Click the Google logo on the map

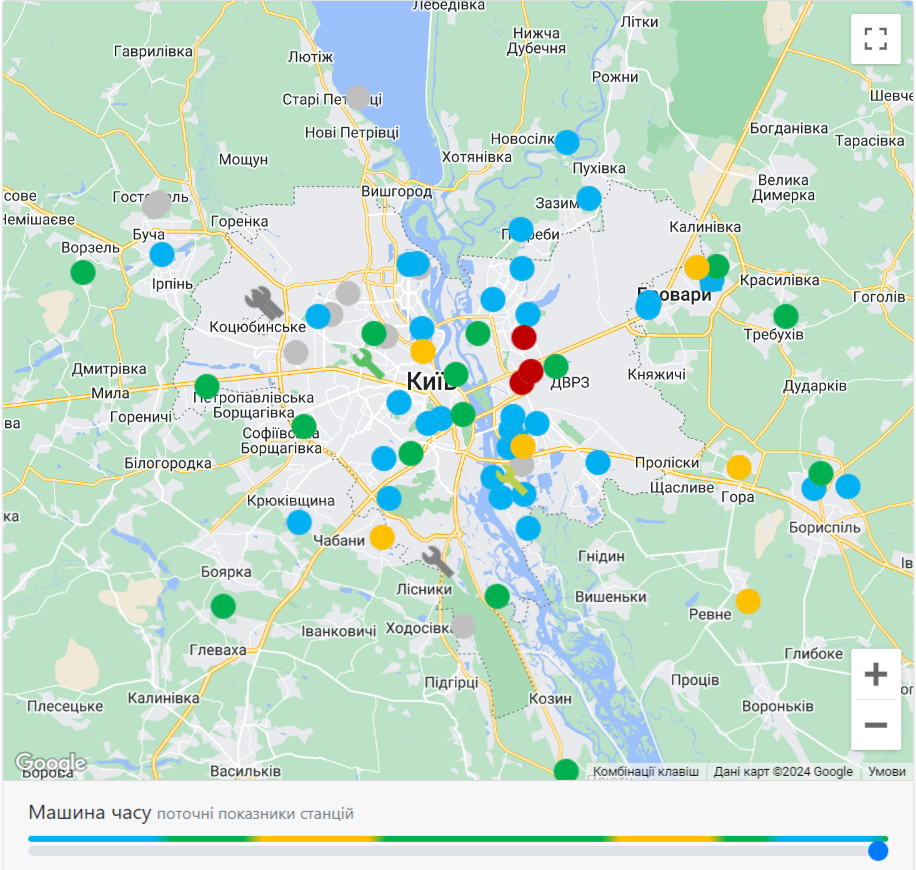tap(50, 763)
